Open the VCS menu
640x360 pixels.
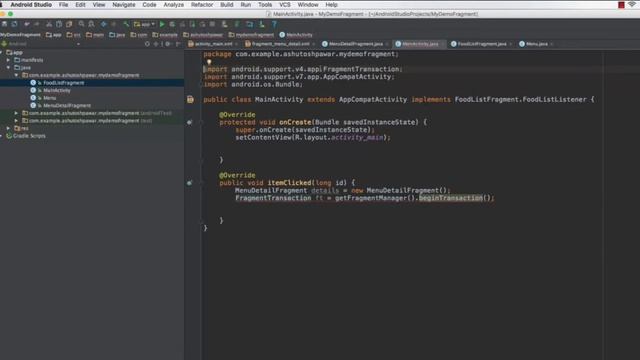pos(284,4)
